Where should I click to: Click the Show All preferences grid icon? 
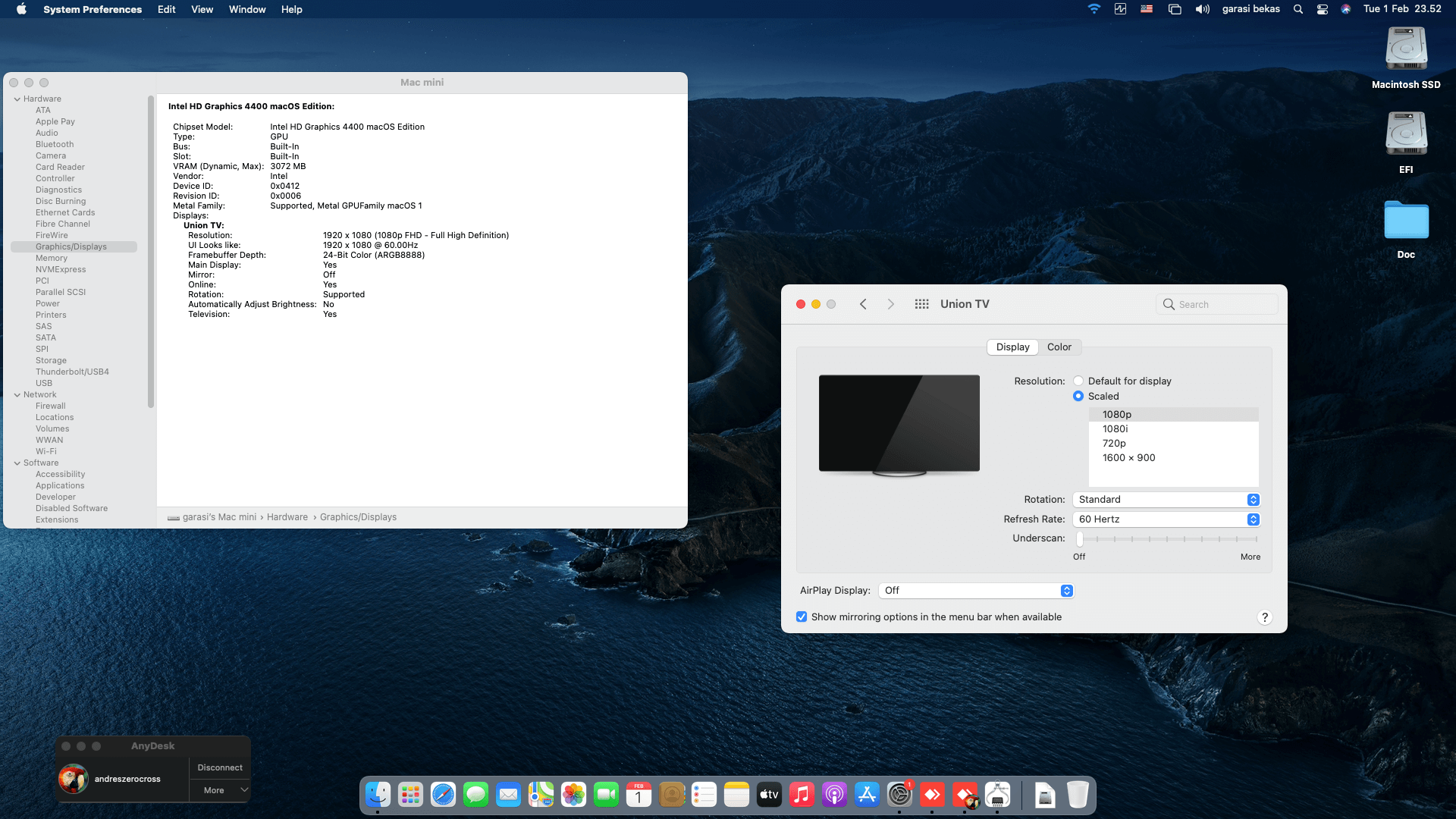(x=921, y=303)
